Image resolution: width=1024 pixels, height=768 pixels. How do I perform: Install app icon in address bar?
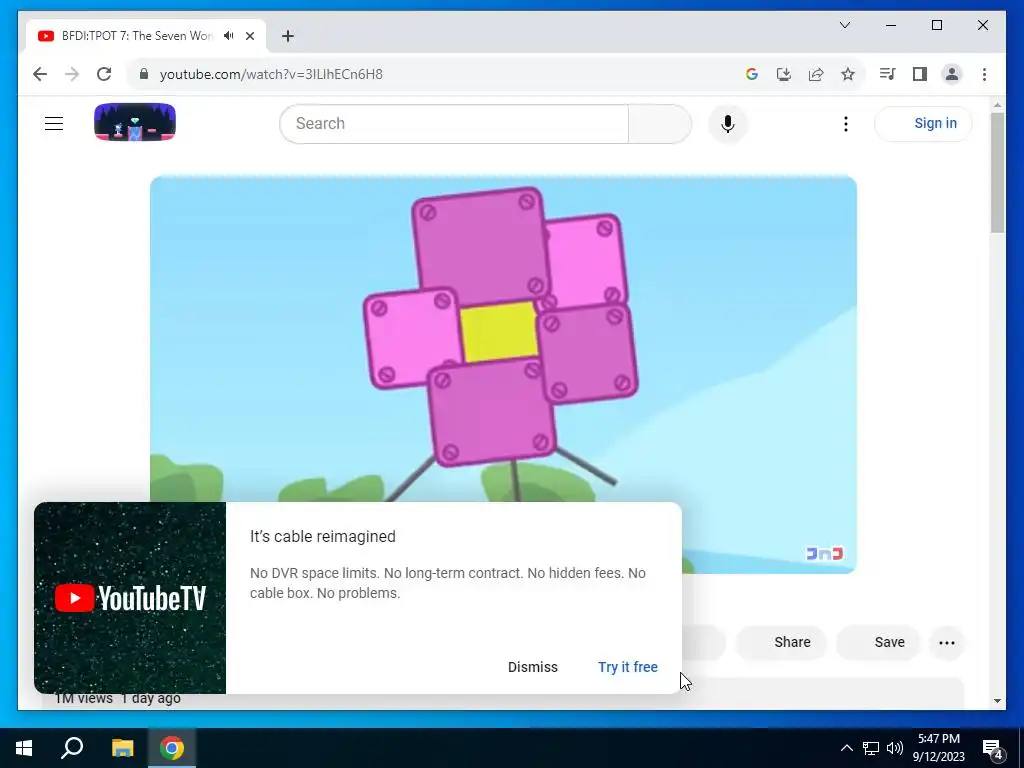784,74
